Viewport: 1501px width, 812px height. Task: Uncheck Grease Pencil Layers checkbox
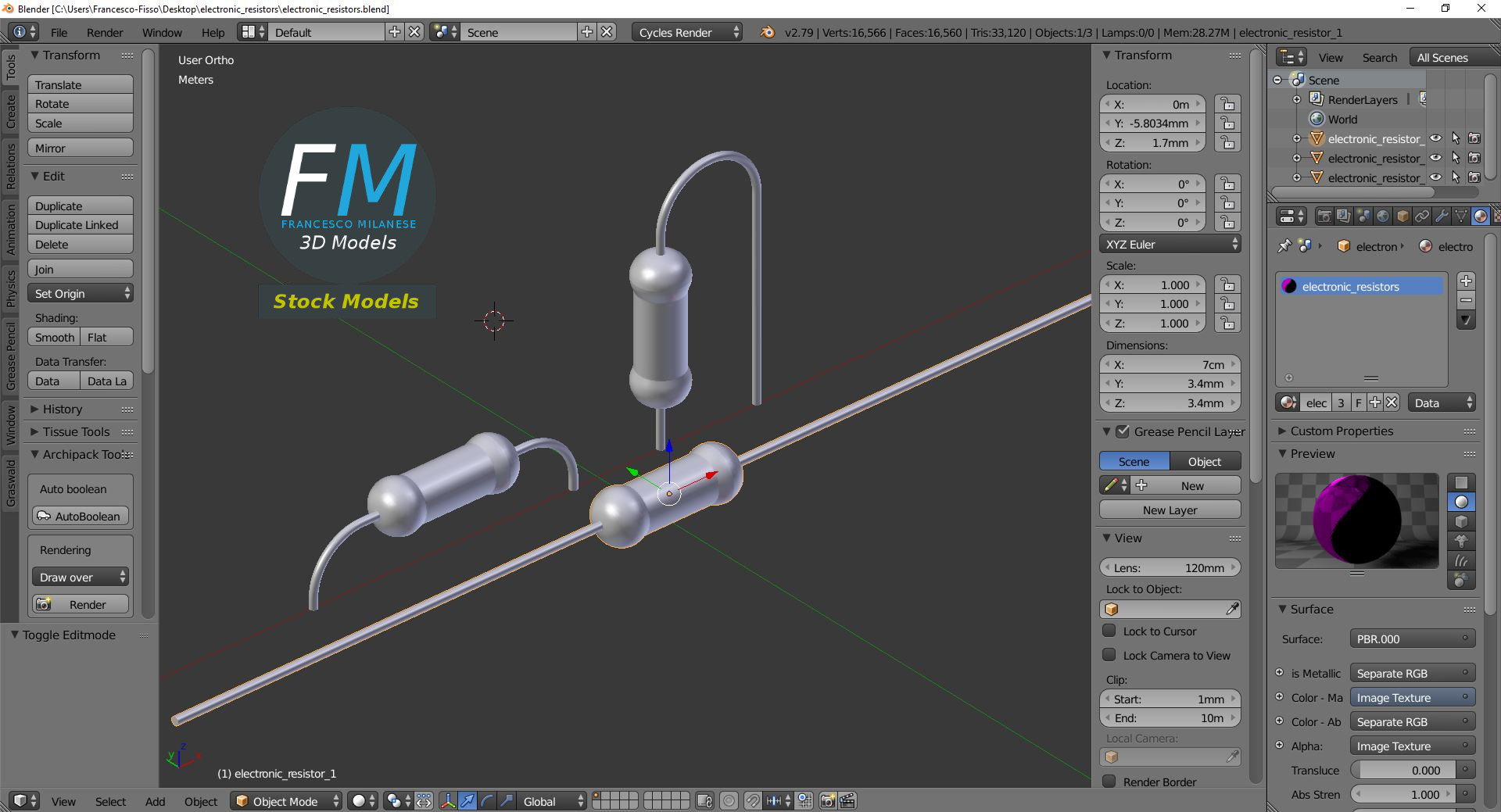[1123, 431]
